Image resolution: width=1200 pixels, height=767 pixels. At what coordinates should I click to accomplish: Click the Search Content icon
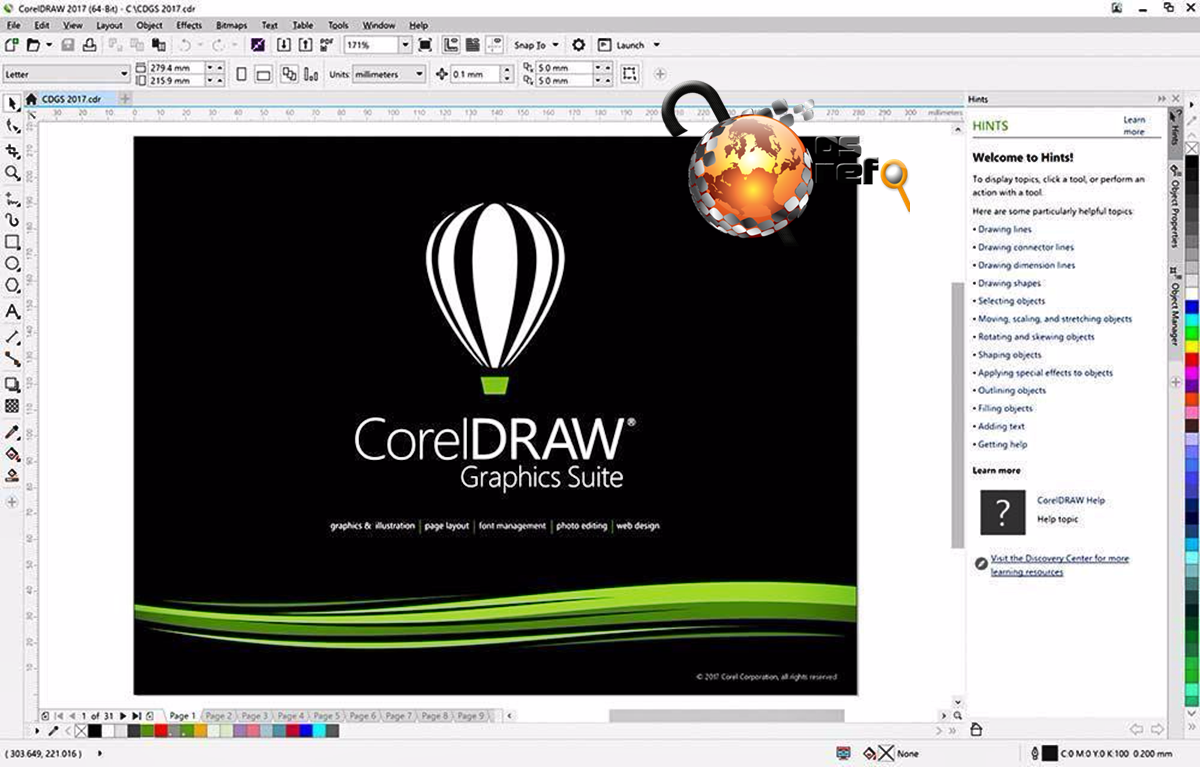click(x=257, y=45)
